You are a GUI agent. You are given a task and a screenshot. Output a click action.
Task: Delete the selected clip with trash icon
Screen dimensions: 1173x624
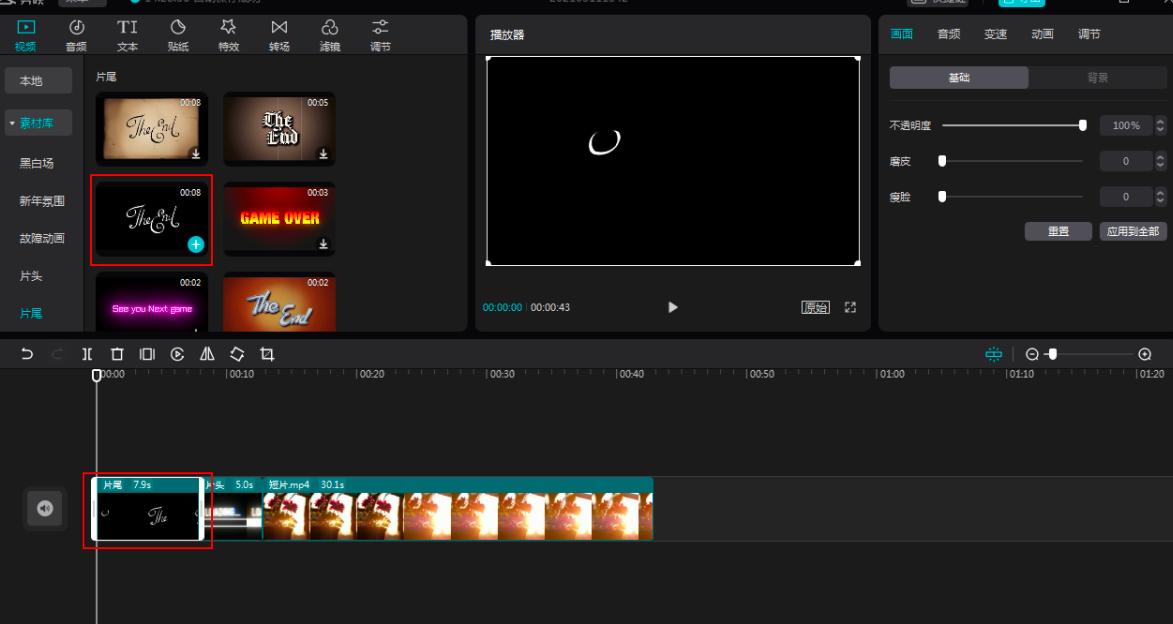point(117,354)
